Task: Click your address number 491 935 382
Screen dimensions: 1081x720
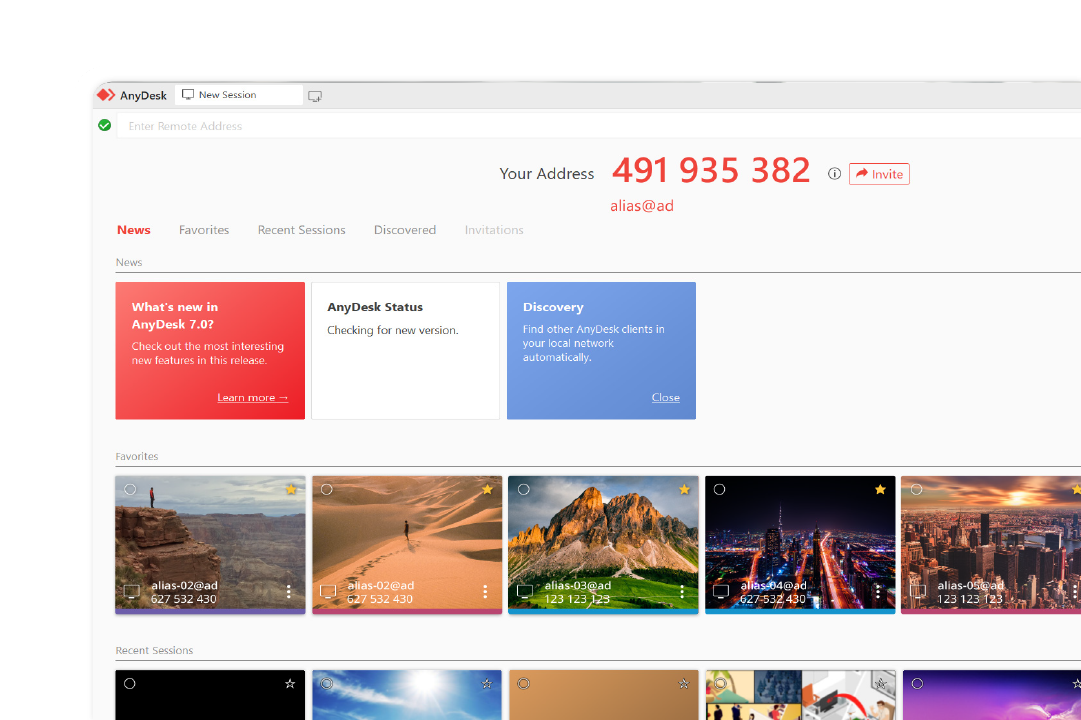Action: click(x=711, y=170)
